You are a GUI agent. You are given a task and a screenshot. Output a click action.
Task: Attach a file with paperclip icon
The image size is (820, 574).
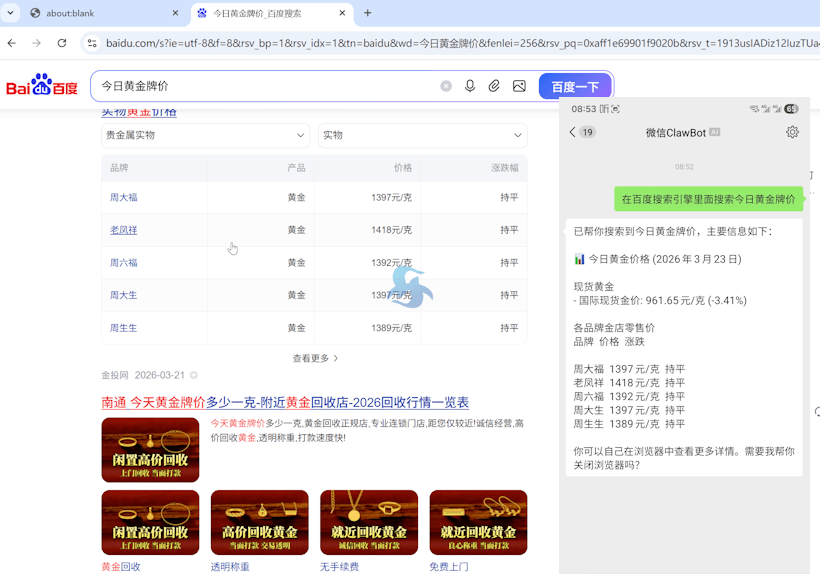click(494, 86)
